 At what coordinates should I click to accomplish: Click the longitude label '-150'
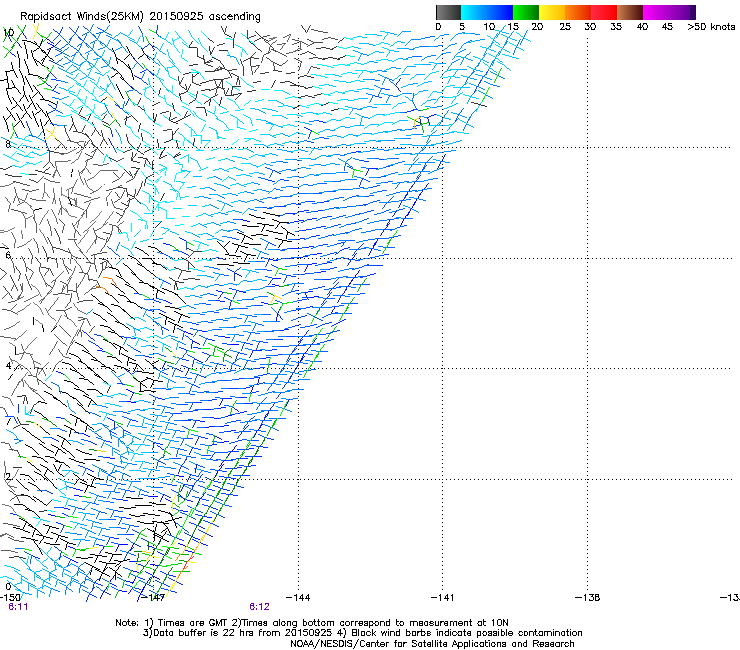point(10,598)
